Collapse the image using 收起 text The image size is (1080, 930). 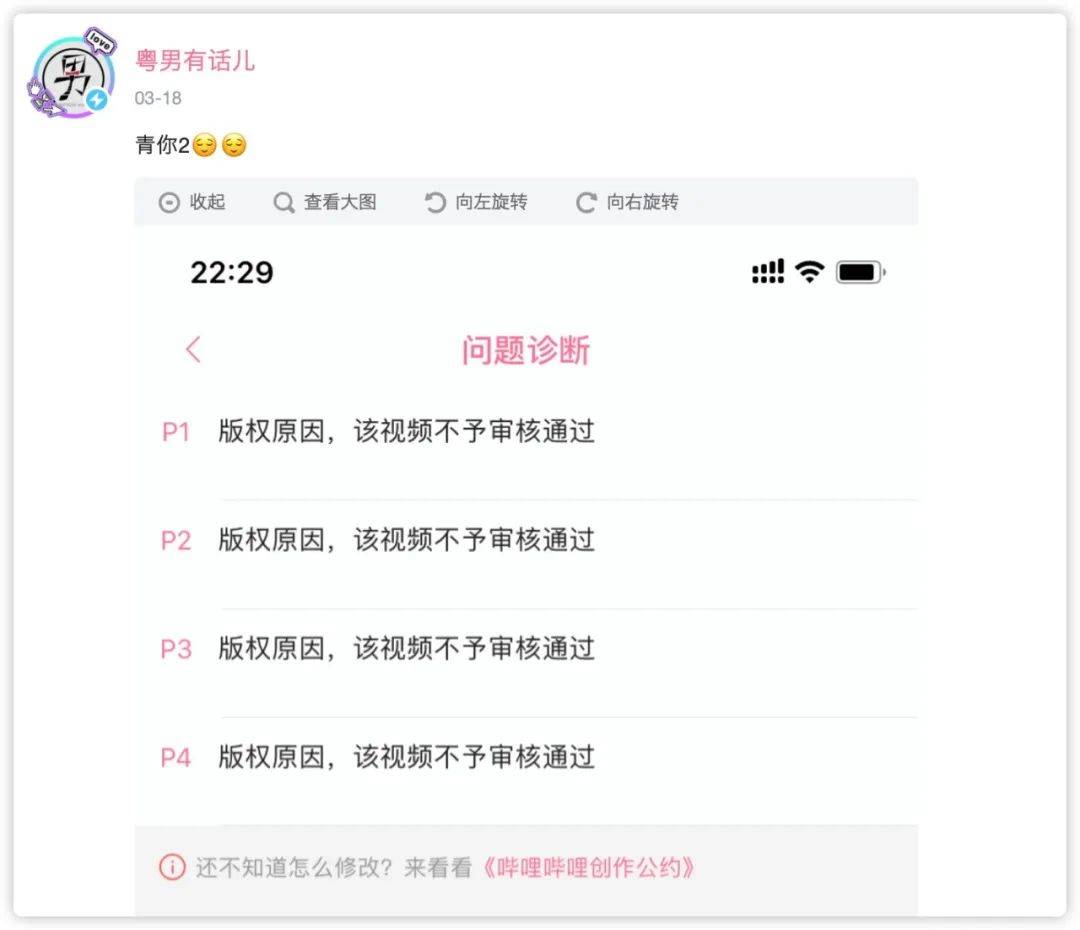(208, 202)
